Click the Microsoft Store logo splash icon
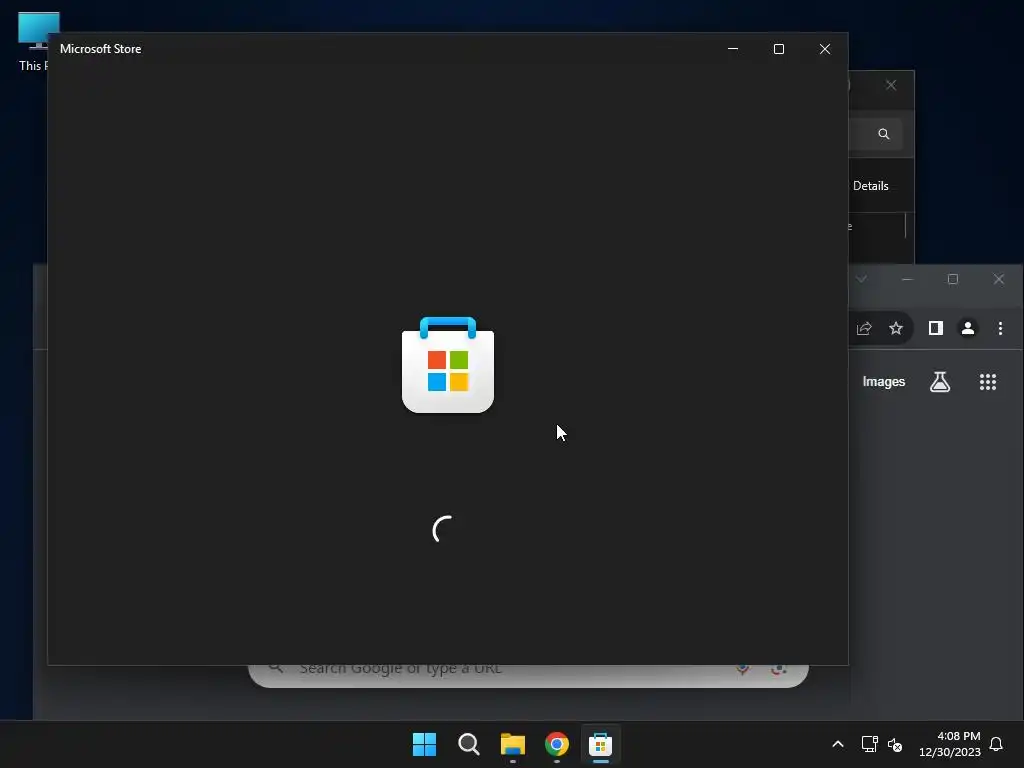This screenshot has width=1024, height=768. pyautogui.click(x=448, y=365)
